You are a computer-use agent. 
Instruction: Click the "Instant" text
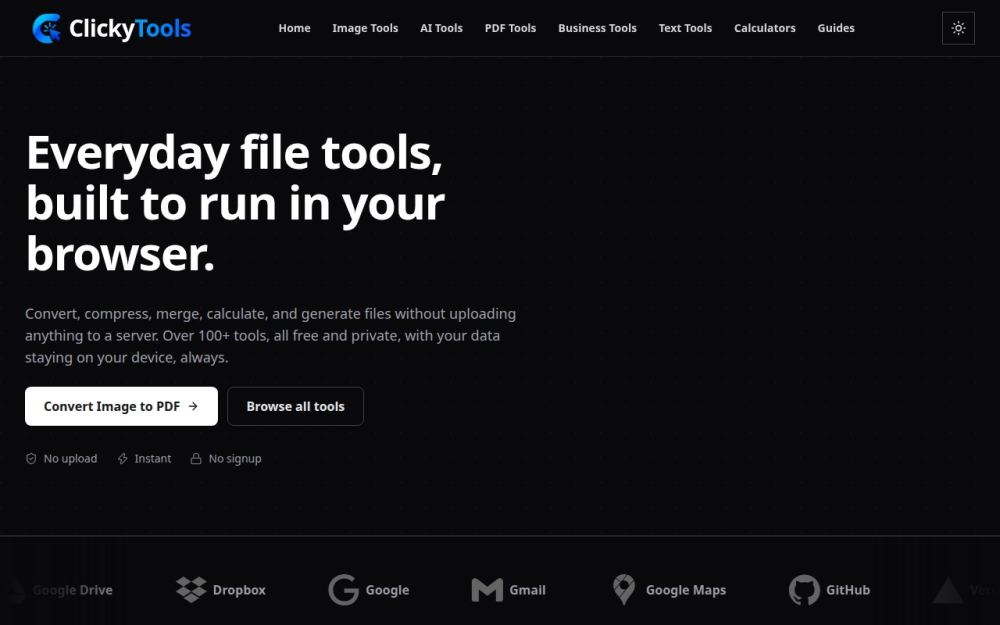tap(152, 459)
